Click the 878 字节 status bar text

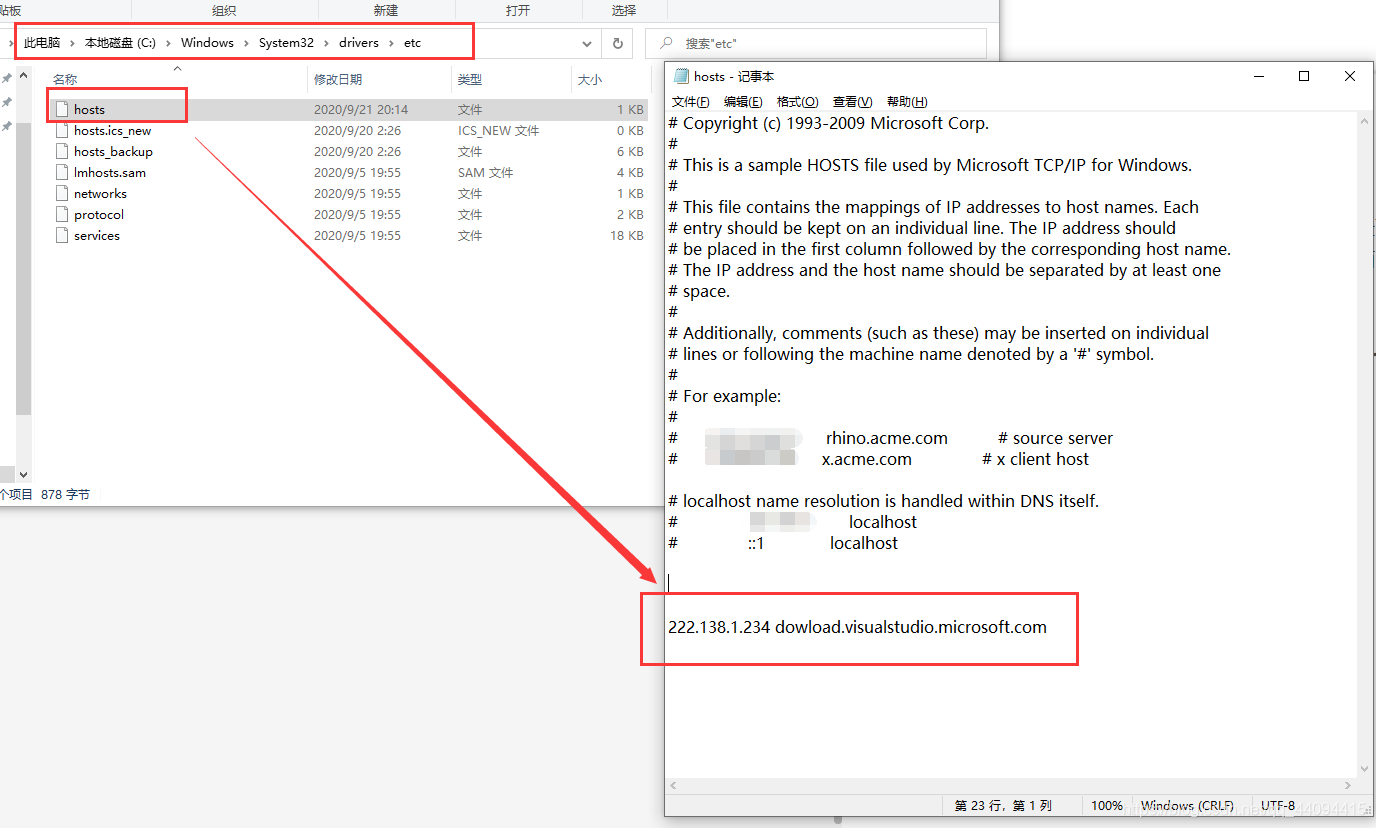tap(65, 494)
